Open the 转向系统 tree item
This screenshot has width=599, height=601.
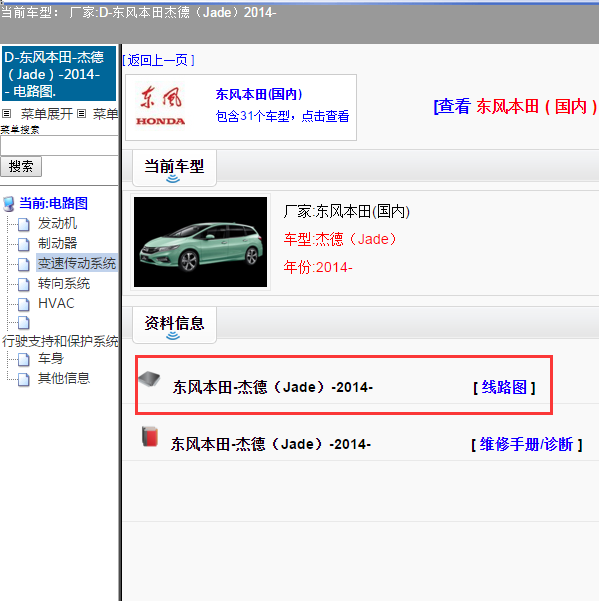pyautogui.click(x=64, y=284)
